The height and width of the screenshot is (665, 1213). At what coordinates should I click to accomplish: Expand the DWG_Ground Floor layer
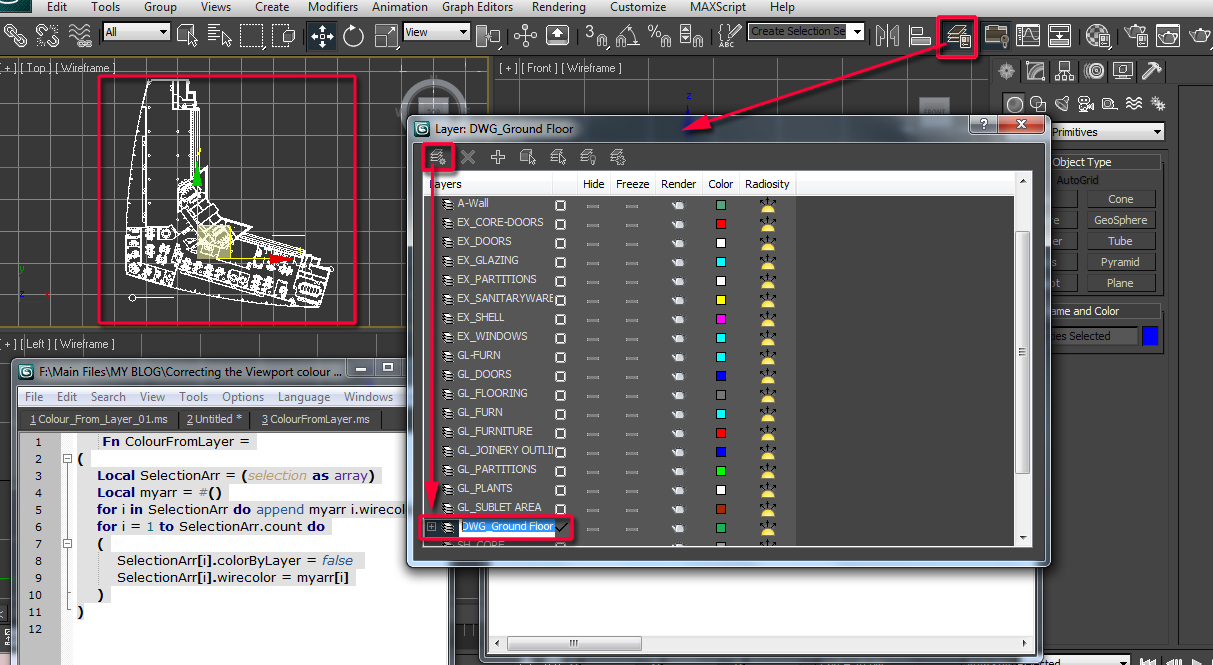[431, 527]
